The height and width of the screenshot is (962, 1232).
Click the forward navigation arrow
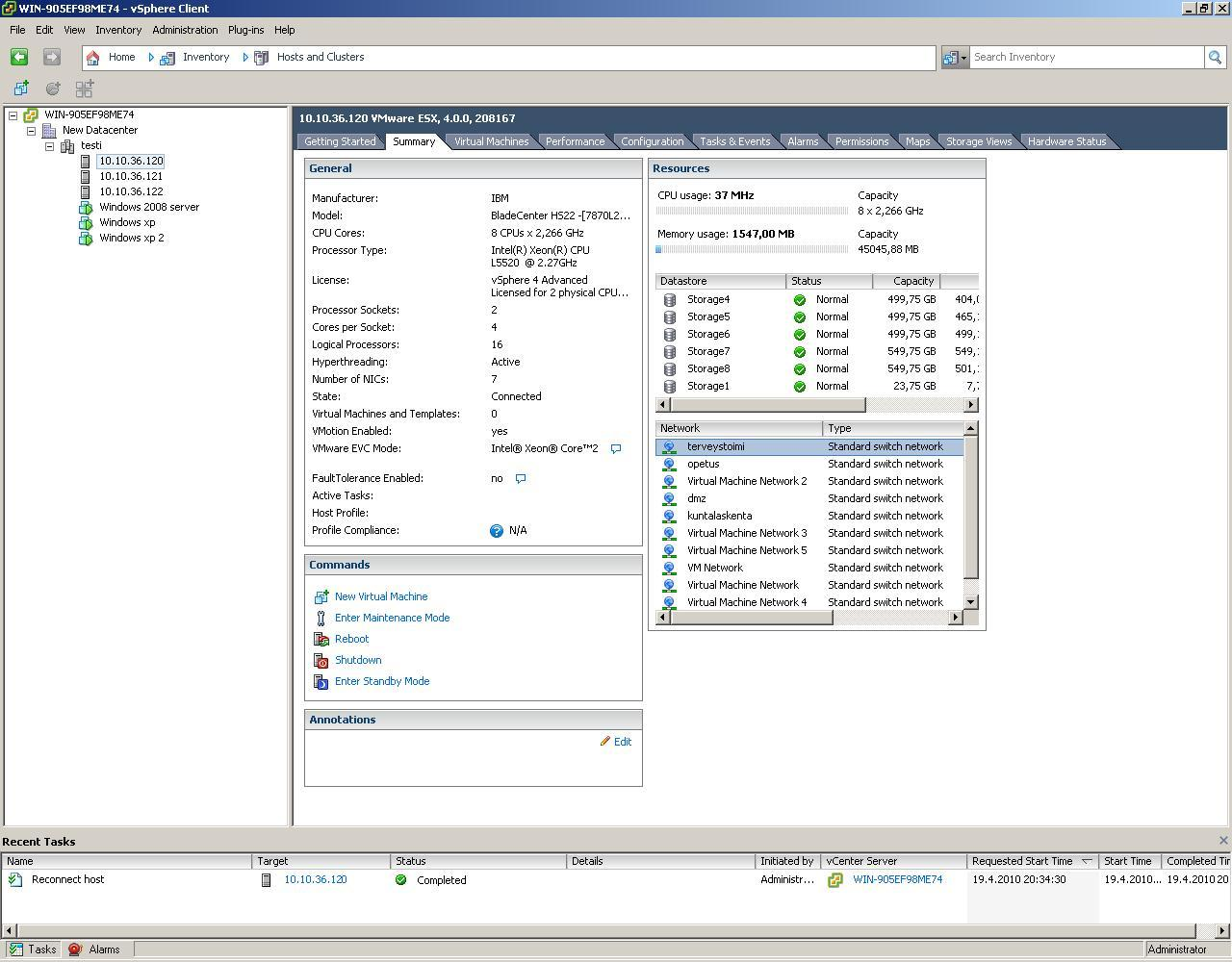tap(52, 58)
